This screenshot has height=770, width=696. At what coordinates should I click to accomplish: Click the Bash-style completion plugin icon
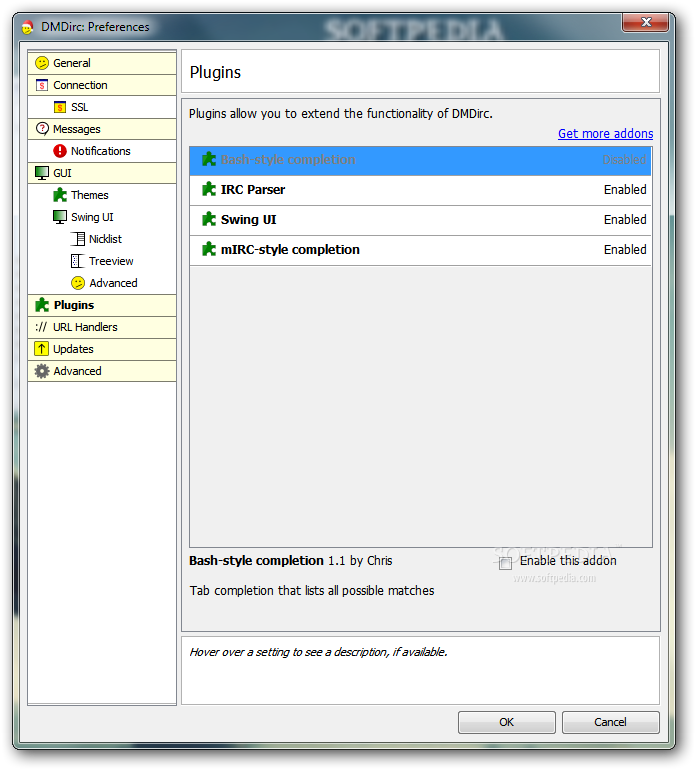click(x=209, y=160)
